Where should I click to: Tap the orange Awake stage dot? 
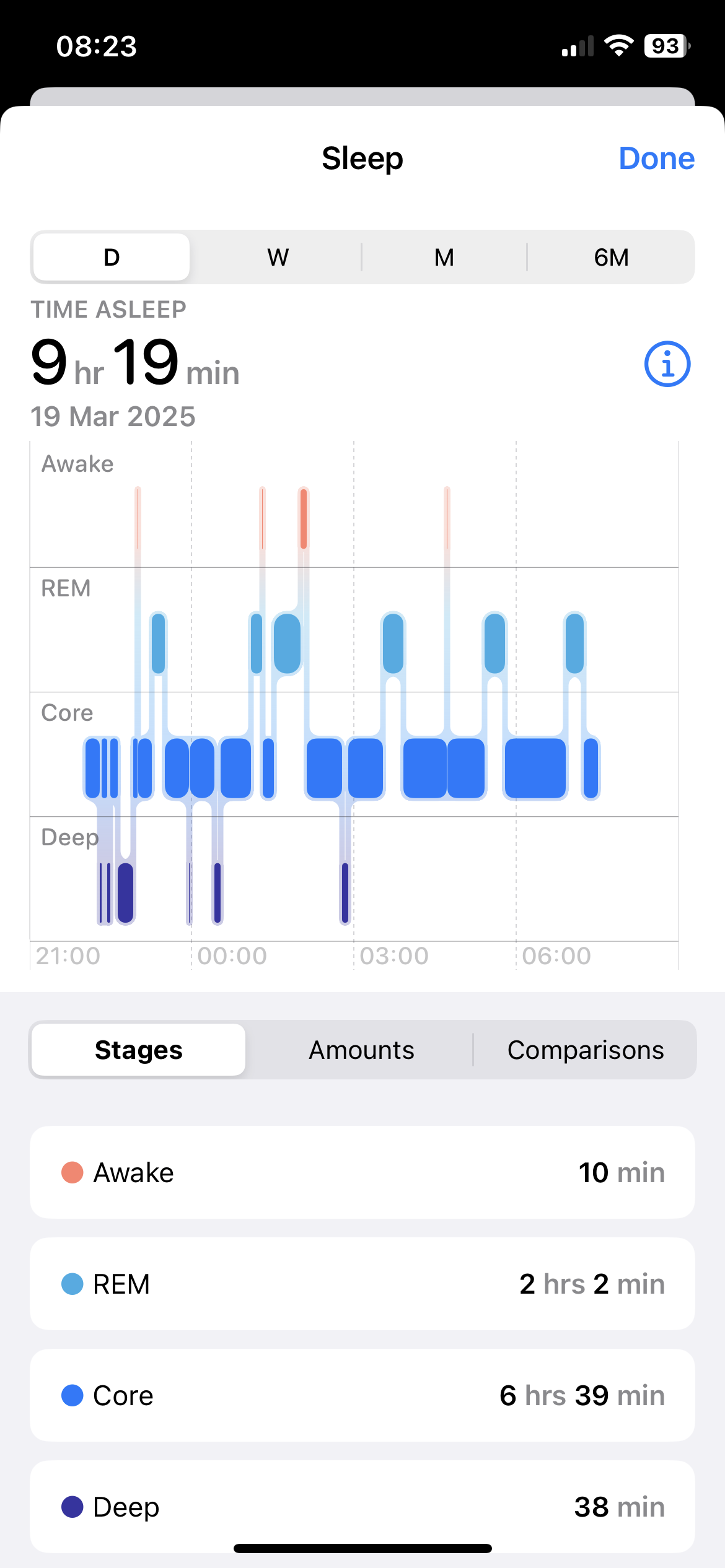(72, 1172)
